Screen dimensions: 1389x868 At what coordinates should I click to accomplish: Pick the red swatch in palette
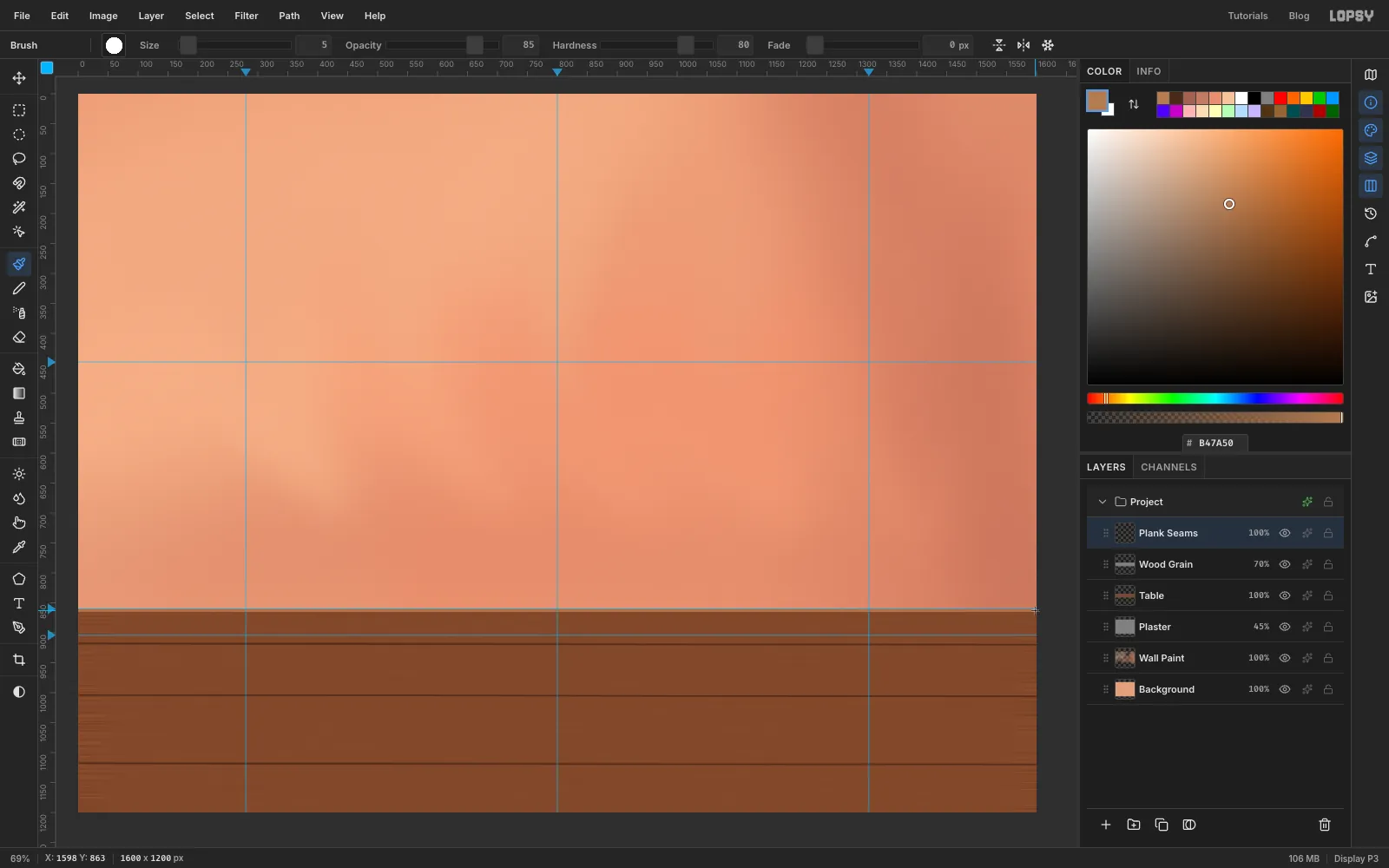1280,98
